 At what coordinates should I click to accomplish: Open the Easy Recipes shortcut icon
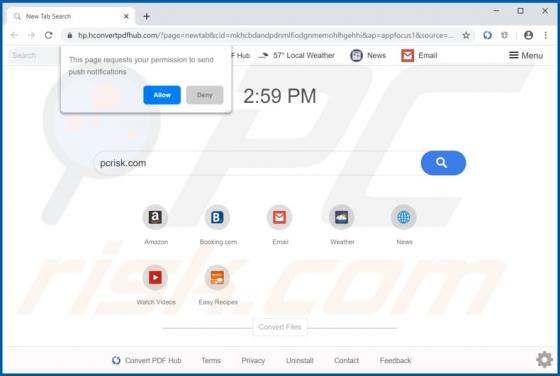(217, 277)
